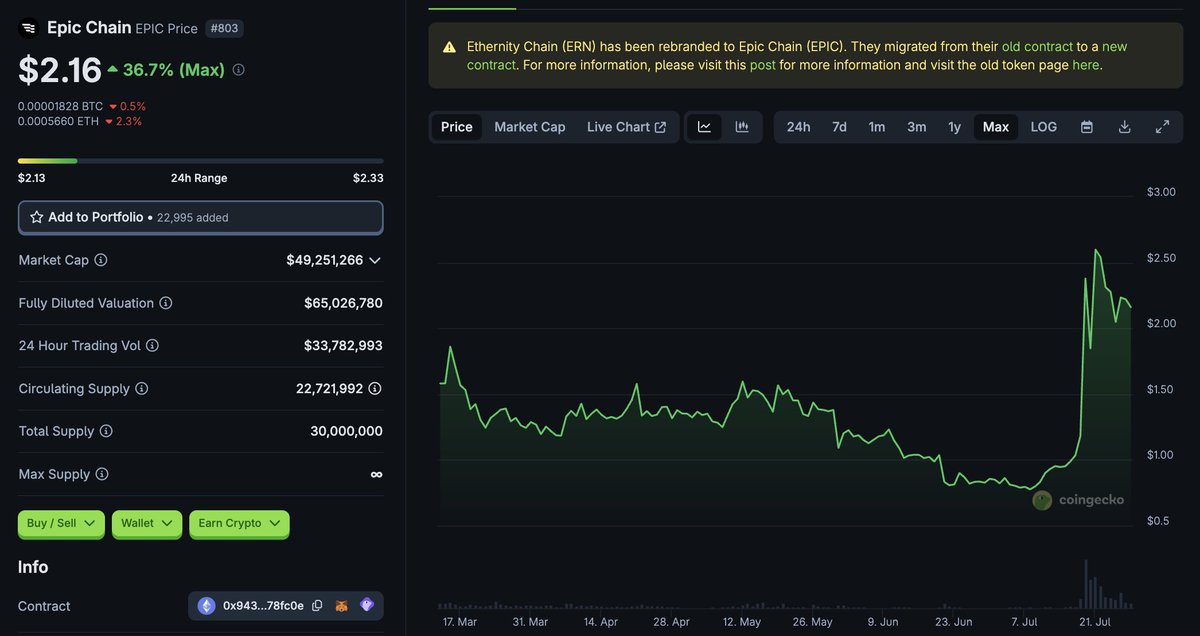Open the calendar date range picker

pos(1087,127)
